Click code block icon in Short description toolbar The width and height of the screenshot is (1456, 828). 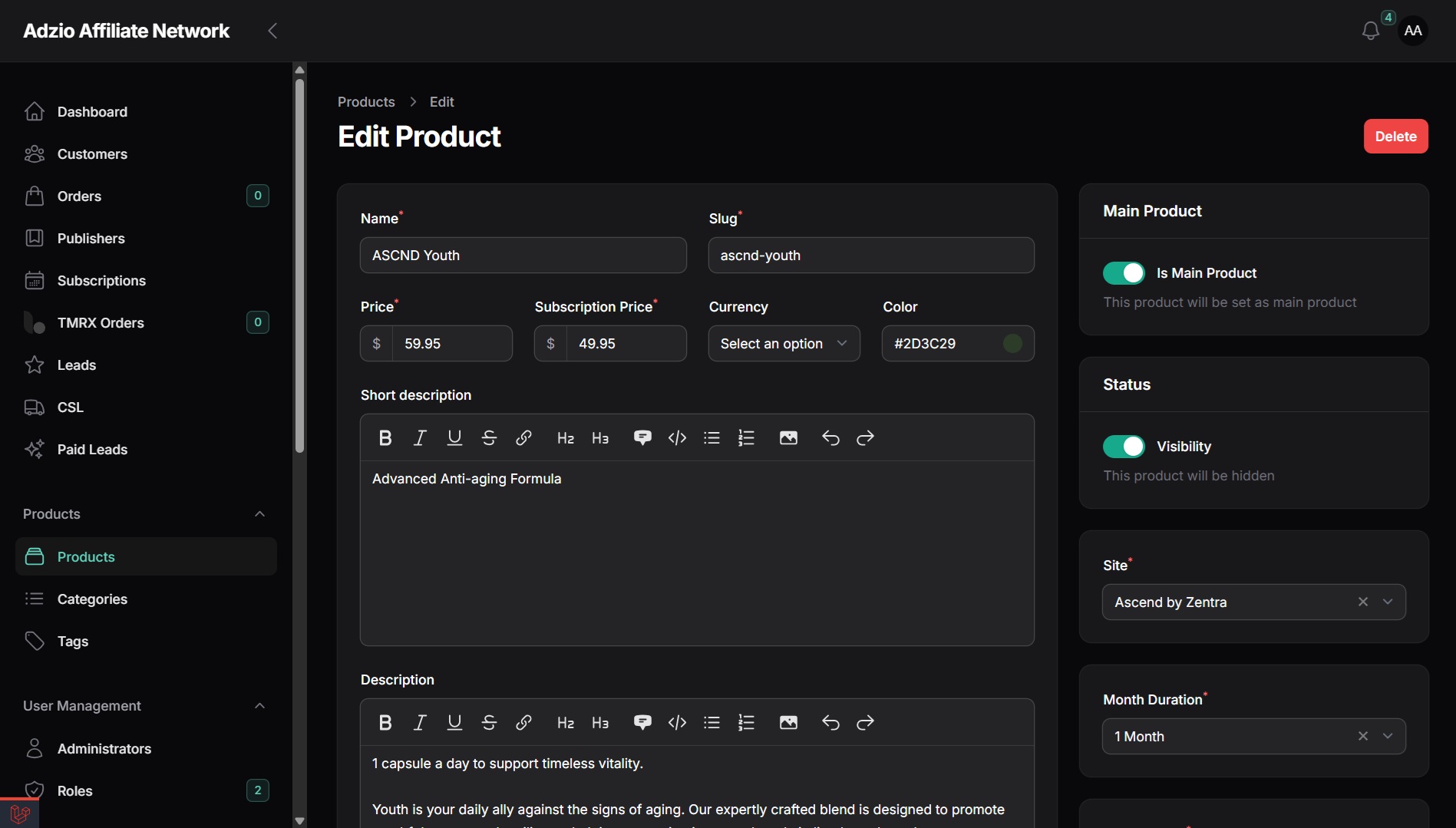(677, 438)
